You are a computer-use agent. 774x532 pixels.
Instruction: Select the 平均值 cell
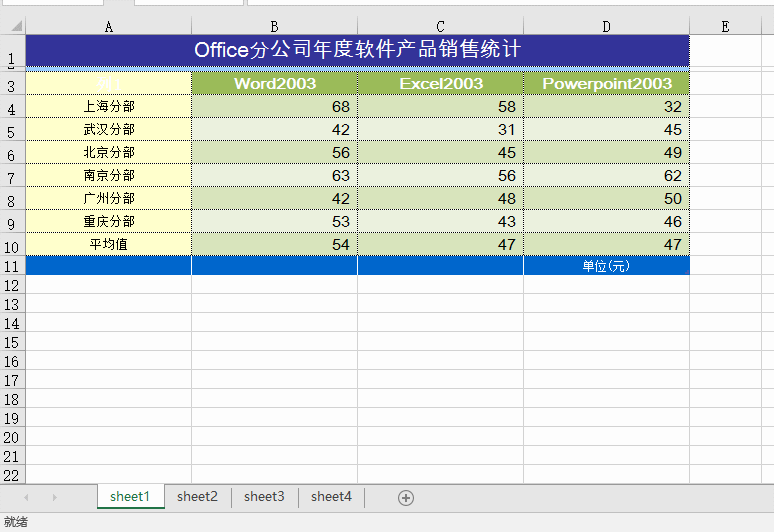109,244
